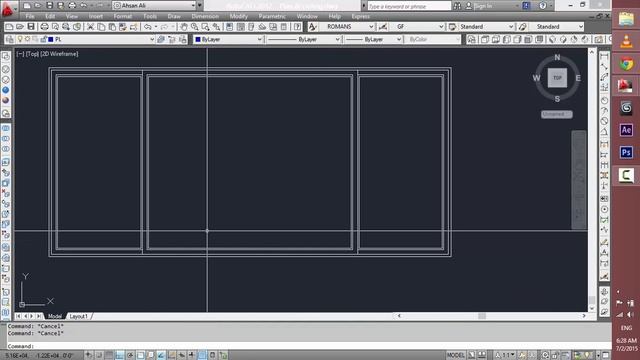This screenshot has width=640, height=360.
Task: Click the Save icon in Standard toolbar
Action: 31,27
